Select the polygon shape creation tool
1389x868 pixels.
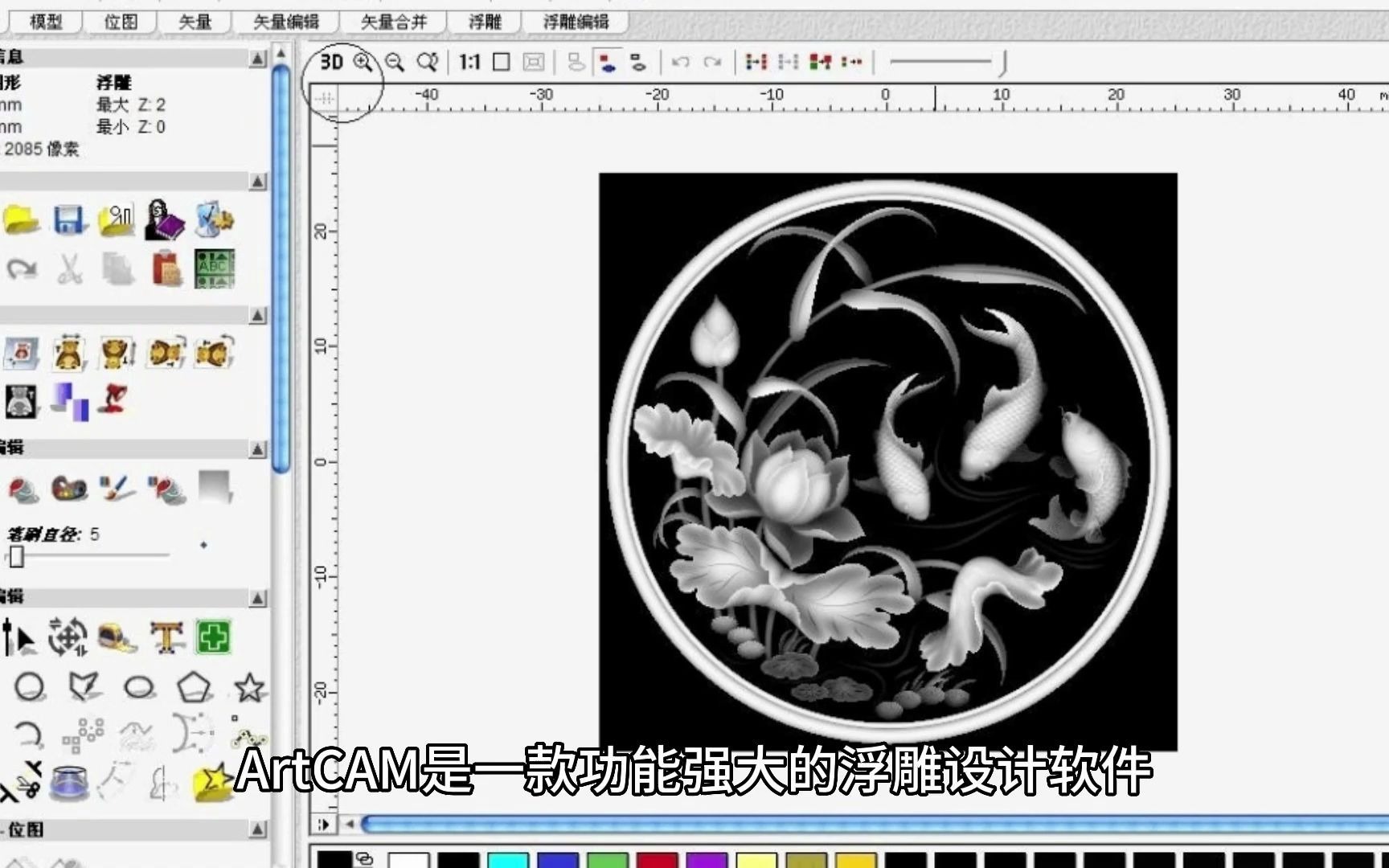193,685
